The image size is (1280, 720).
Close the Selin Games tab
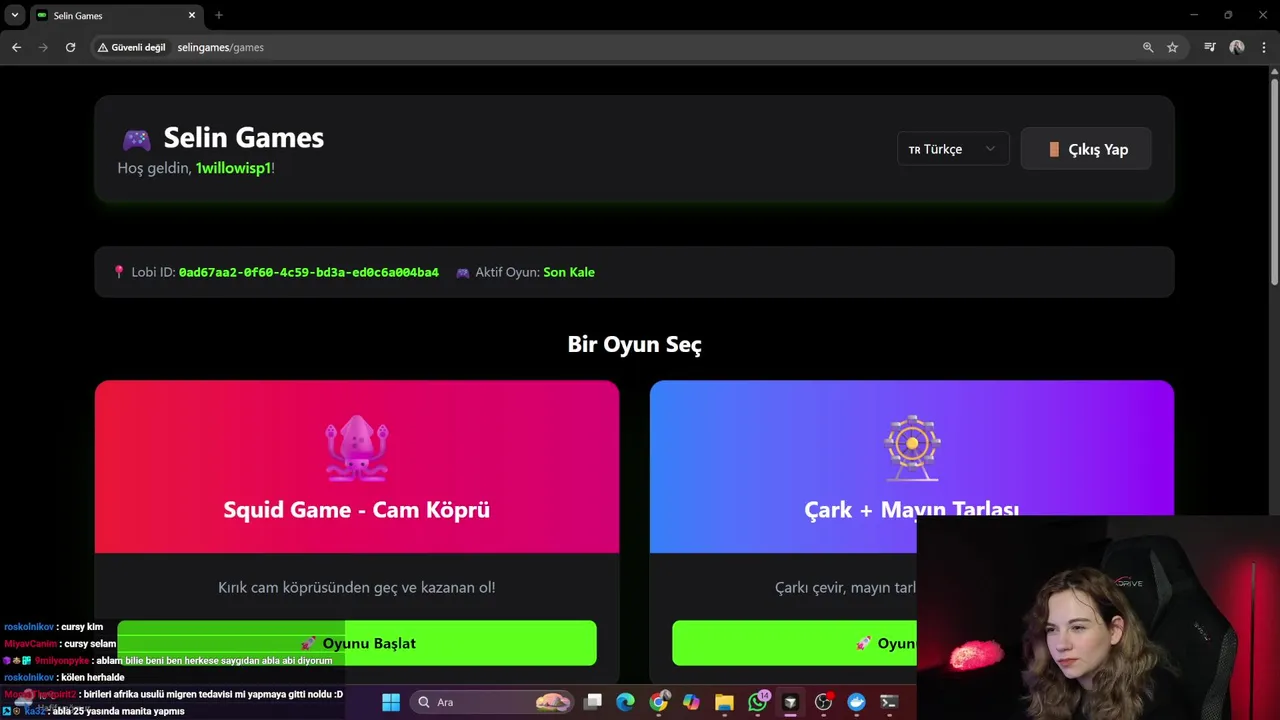point(192,15)
